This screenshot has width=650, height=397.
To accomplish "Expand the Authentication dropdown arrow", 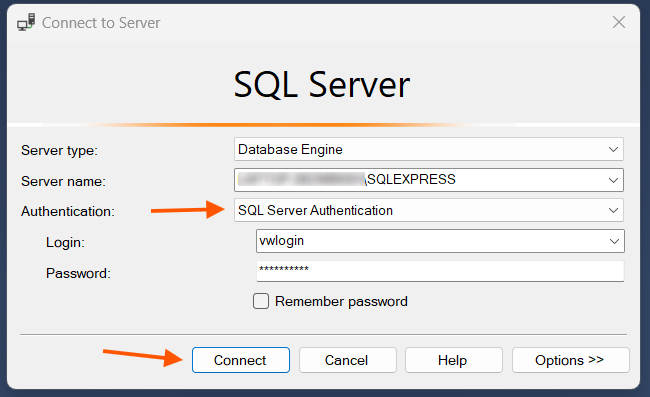I will (x=614, y=210).
